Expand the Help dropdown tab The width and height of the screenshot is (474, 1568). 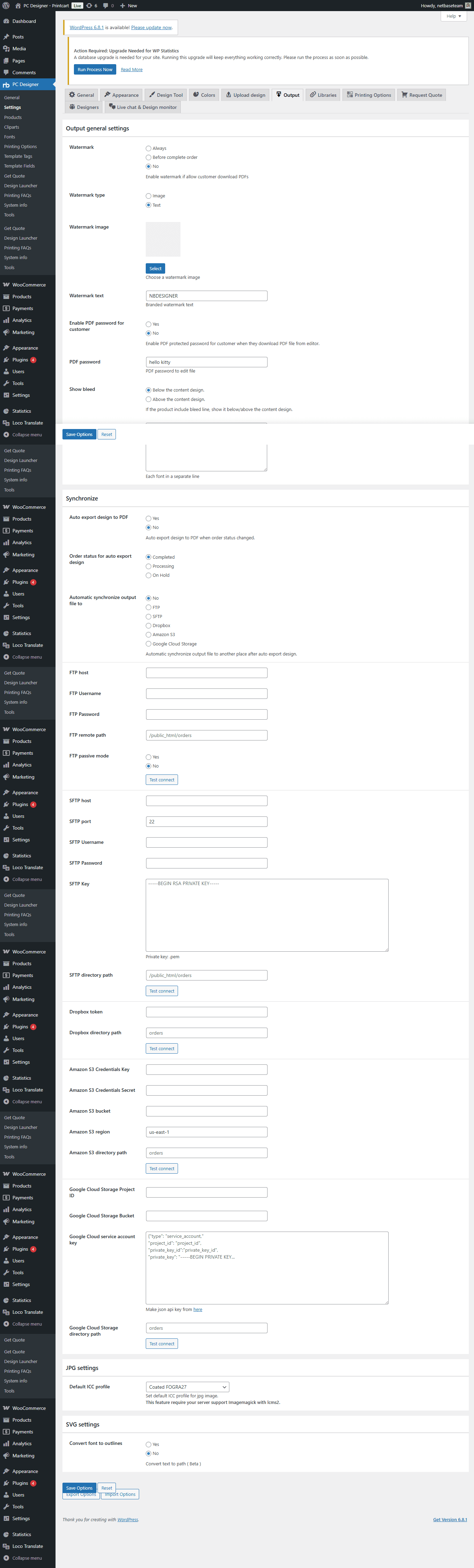[x=454, y=16]
